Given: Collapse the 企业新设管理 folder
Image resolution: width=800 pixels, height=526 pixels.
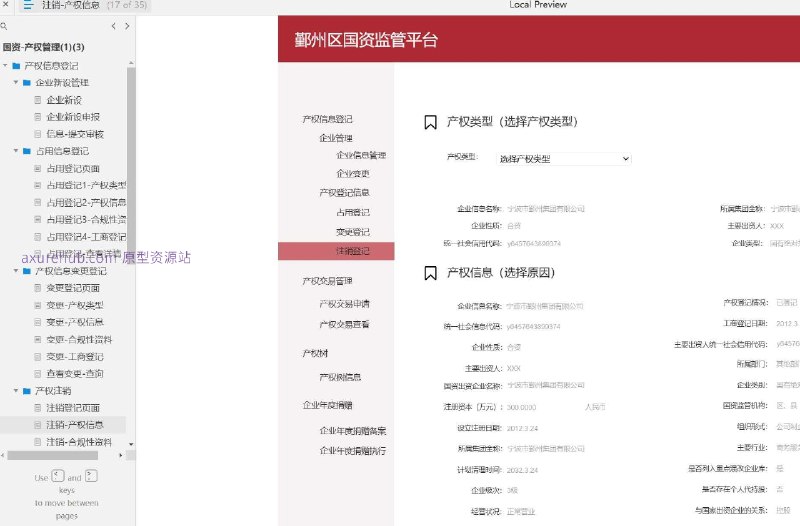Looking at the screenshot, I should [16, 82].
